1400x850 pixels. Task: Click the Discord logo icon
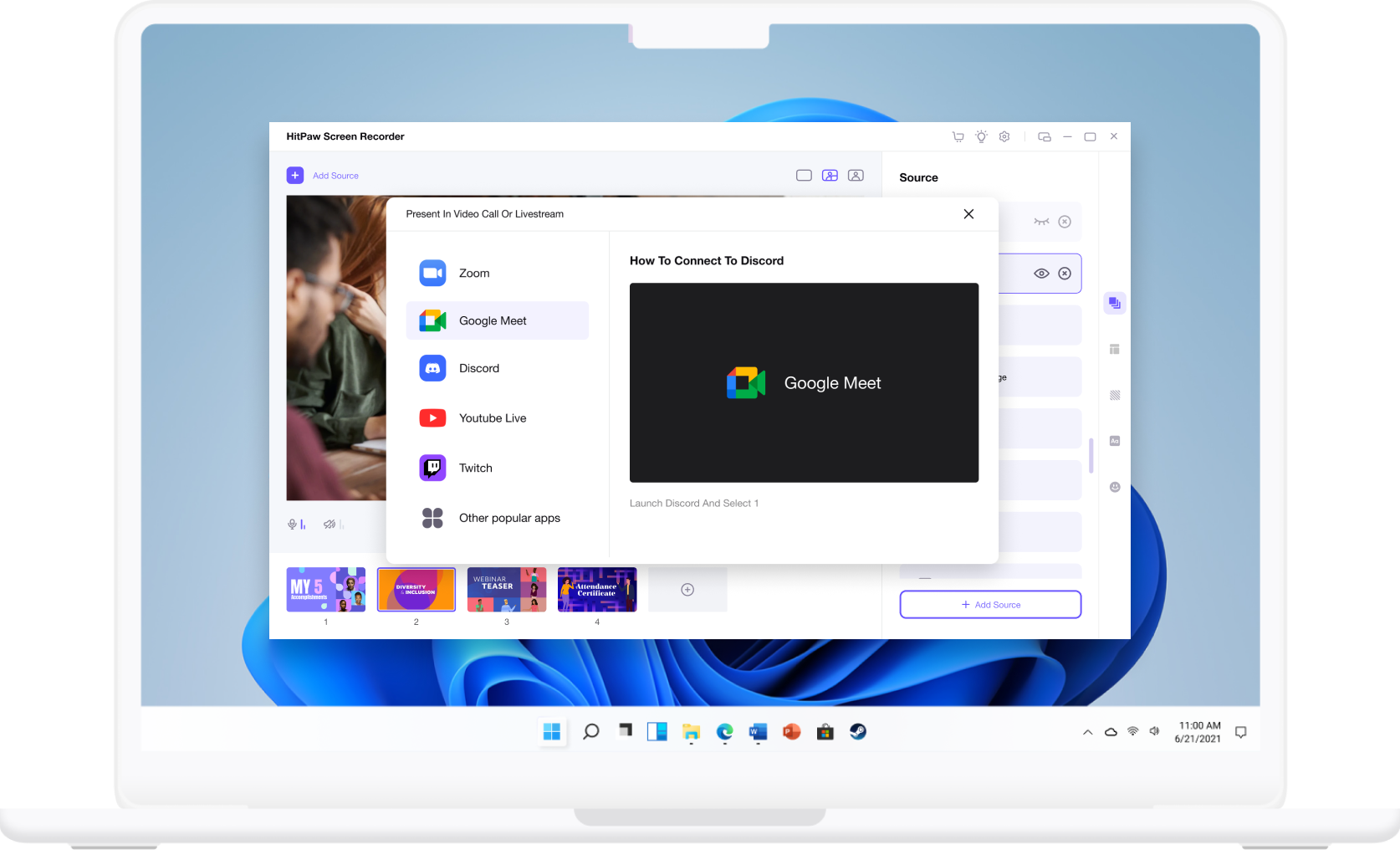pyautogui.click(x=432, y=368)
